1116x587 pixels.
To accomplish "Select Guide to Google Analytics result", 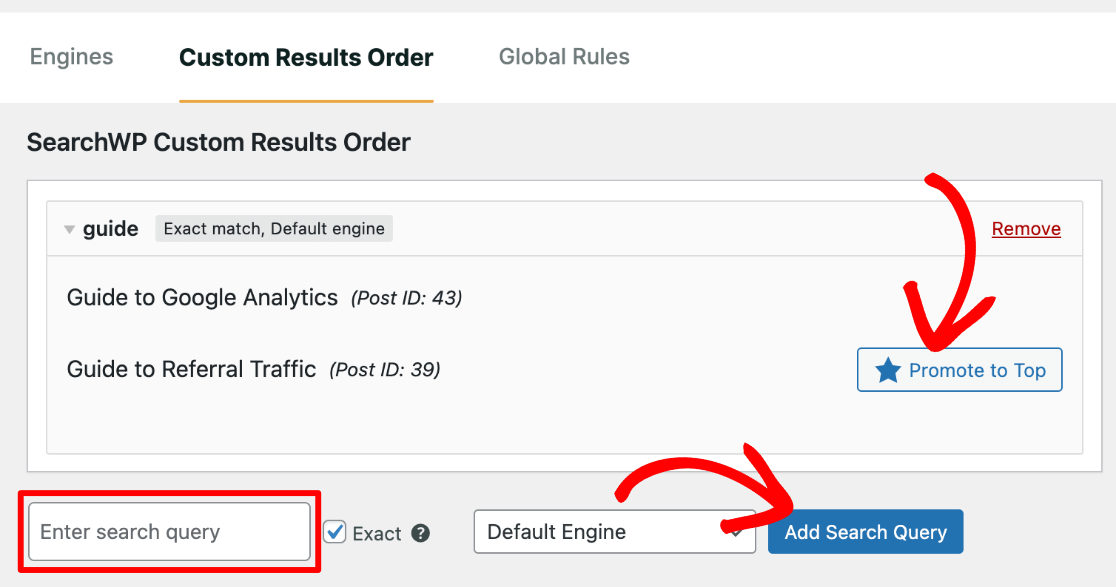I will coord(200,297).
